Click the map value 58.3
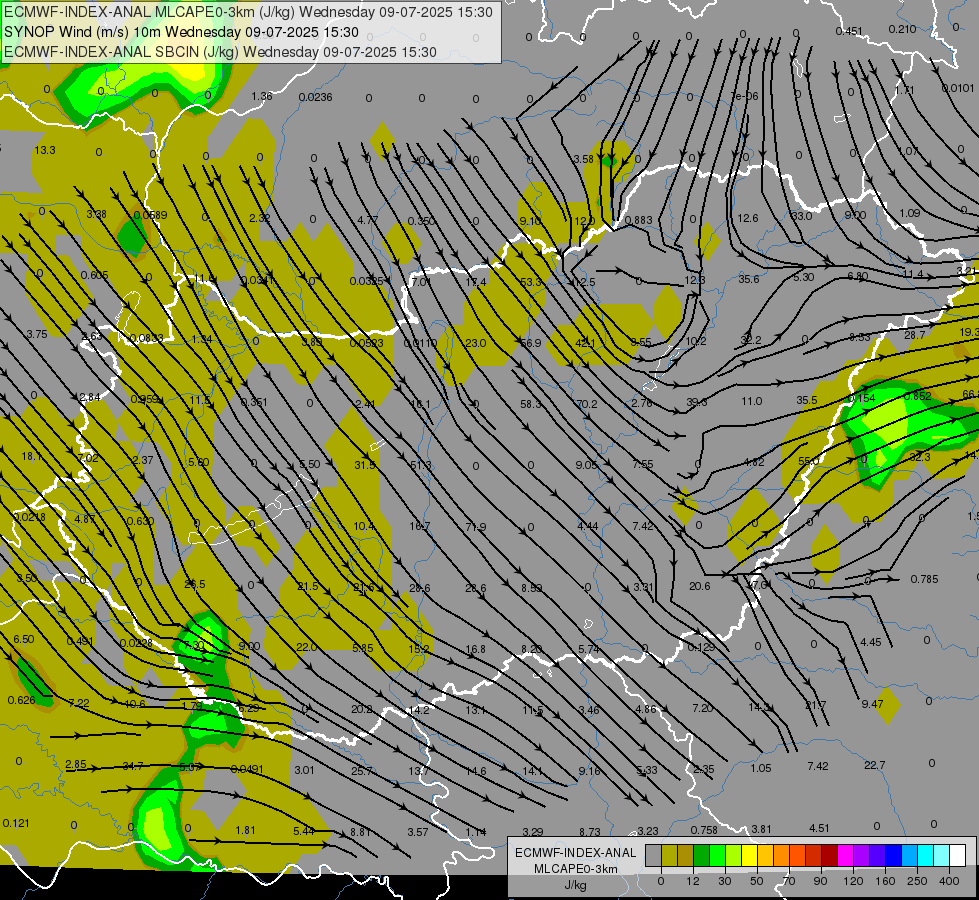Screen dimensions: 979x900 (x=531, y=404)
